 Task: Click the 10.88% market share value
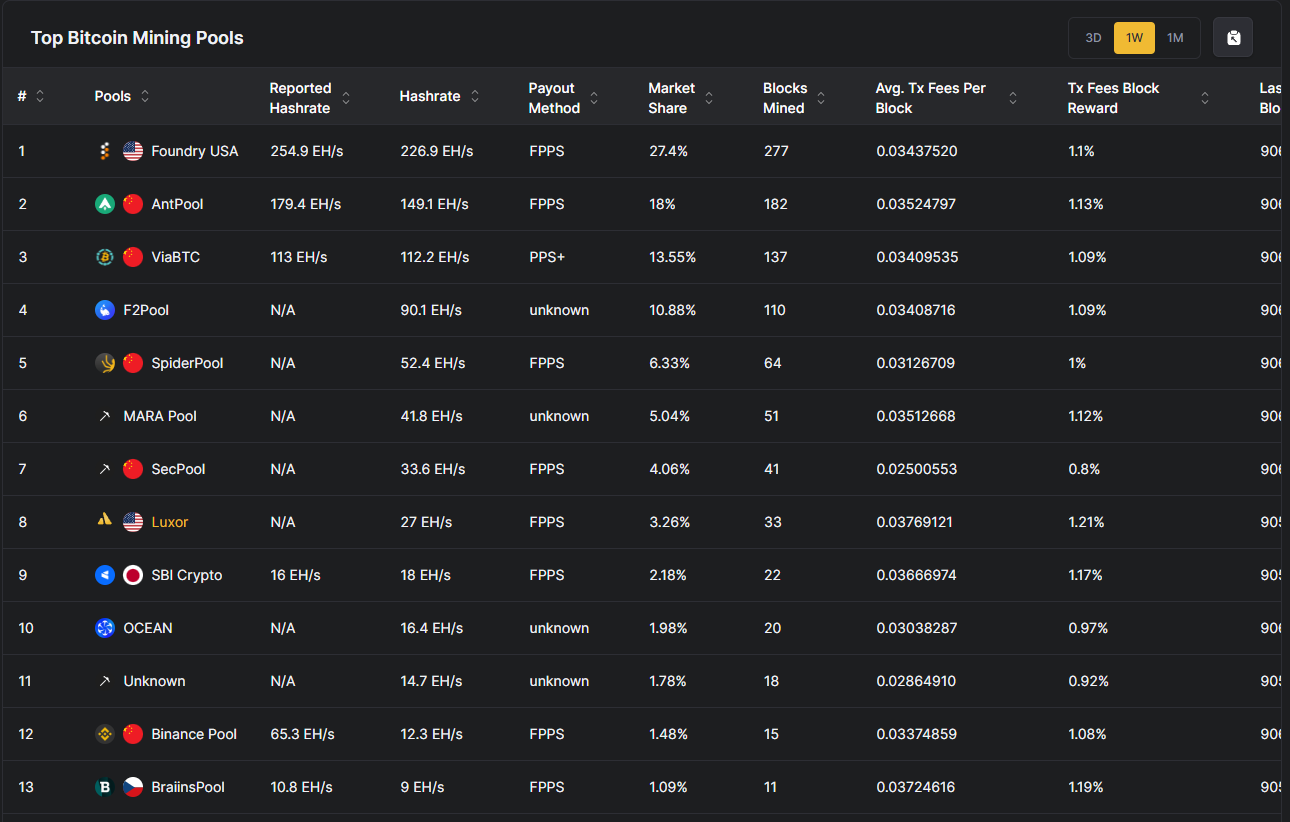click(x=673, y=310)
